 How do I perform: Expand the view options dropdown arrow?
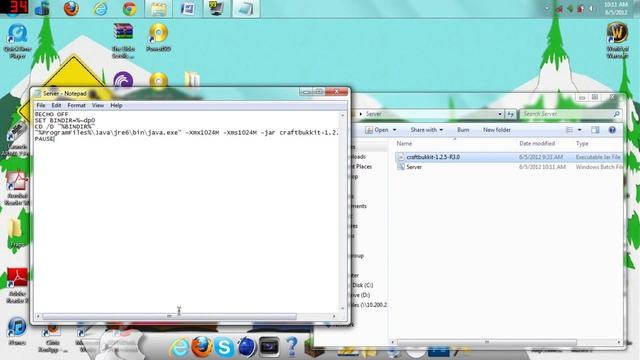(580, 130)
